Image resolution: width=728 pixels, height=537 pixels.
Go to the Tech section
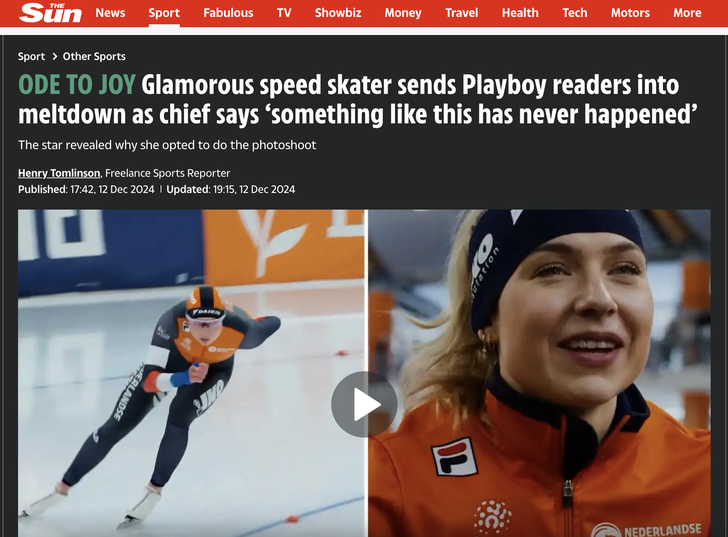click(x=575, y=13)
